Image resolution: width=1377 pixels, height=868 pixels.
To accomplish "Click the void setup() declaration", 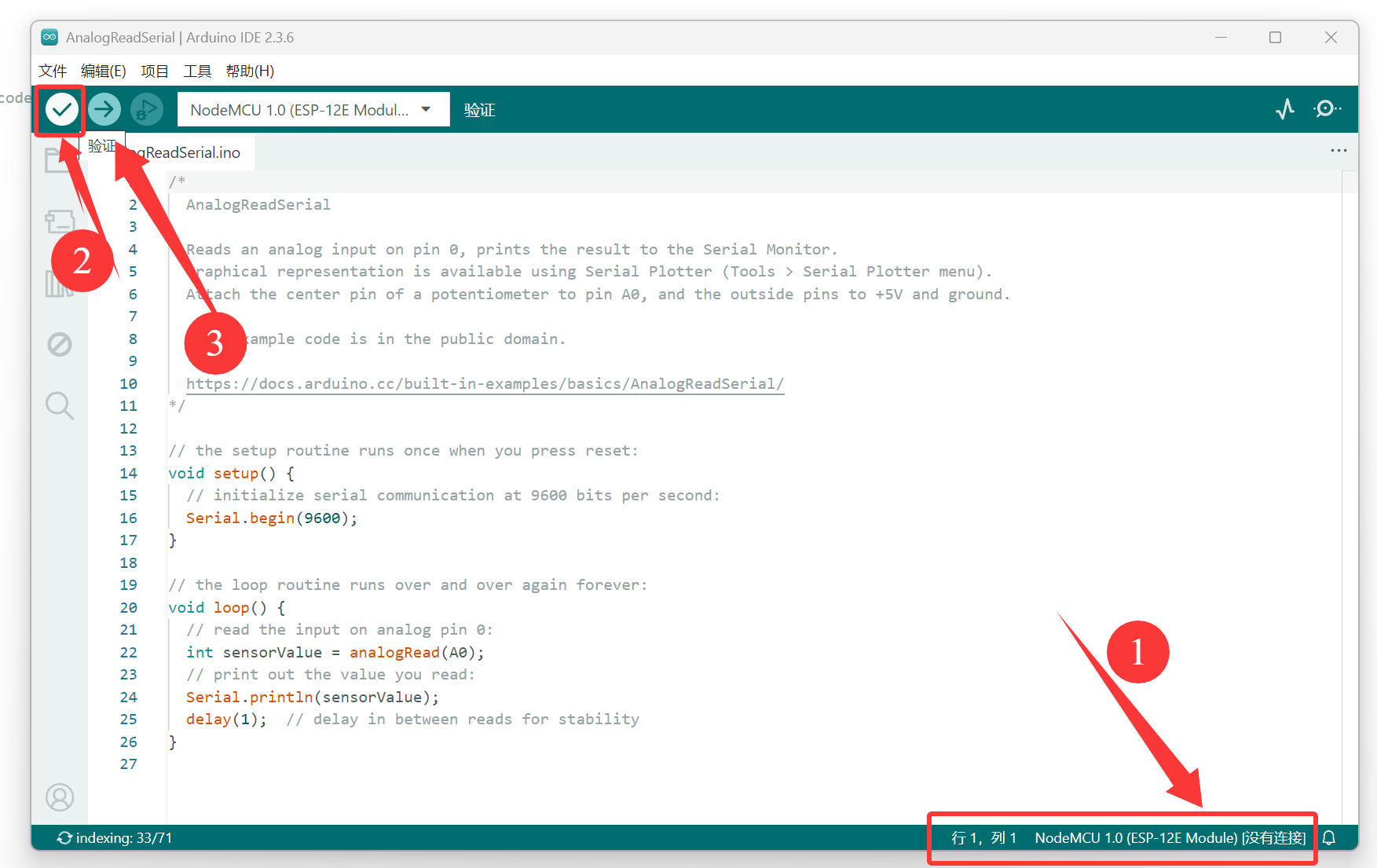I will click(231, 473).
